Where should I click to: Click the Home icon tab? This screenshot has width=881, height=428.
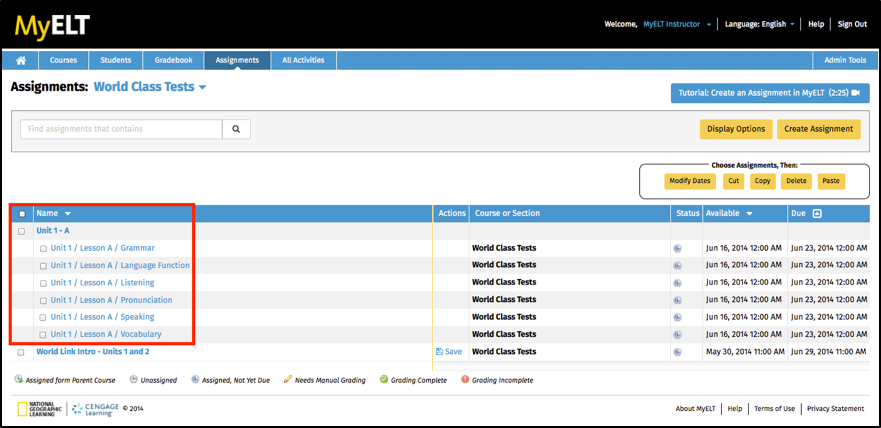point(20,60)
